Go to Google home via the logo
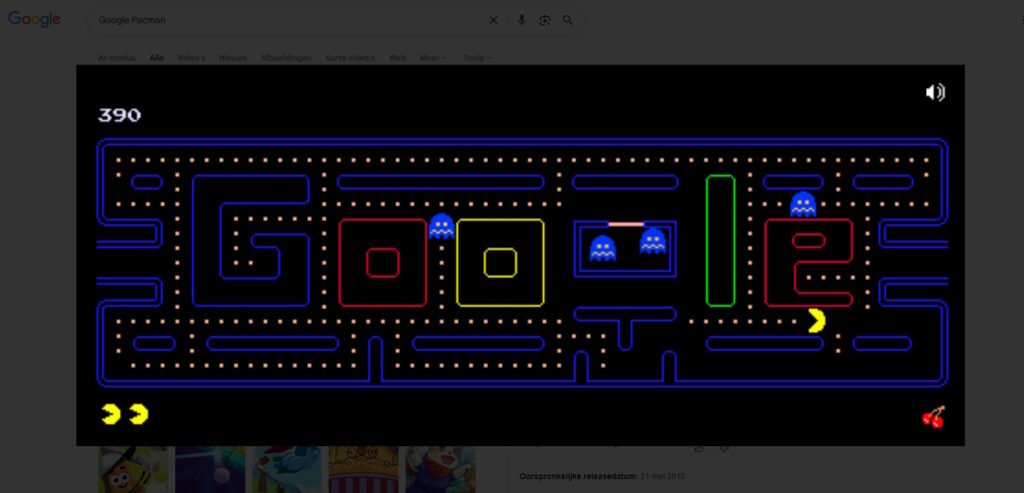The width and height of the screenshot is (1024, 493). 34,20
